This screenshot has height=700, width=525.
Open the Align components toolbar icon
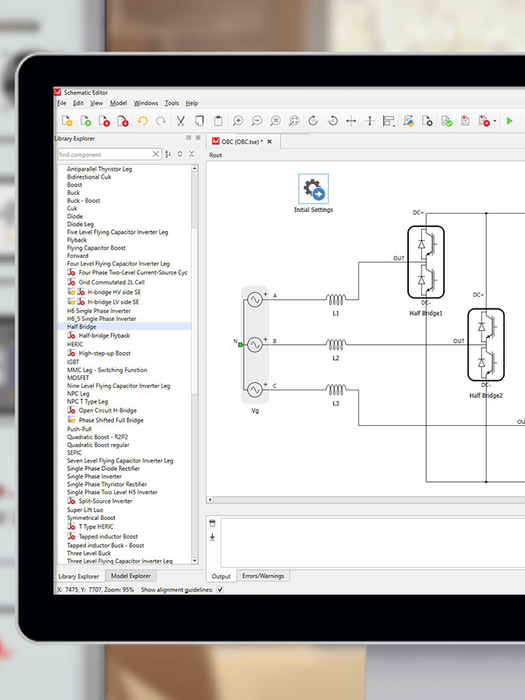(x=389, y=121)
